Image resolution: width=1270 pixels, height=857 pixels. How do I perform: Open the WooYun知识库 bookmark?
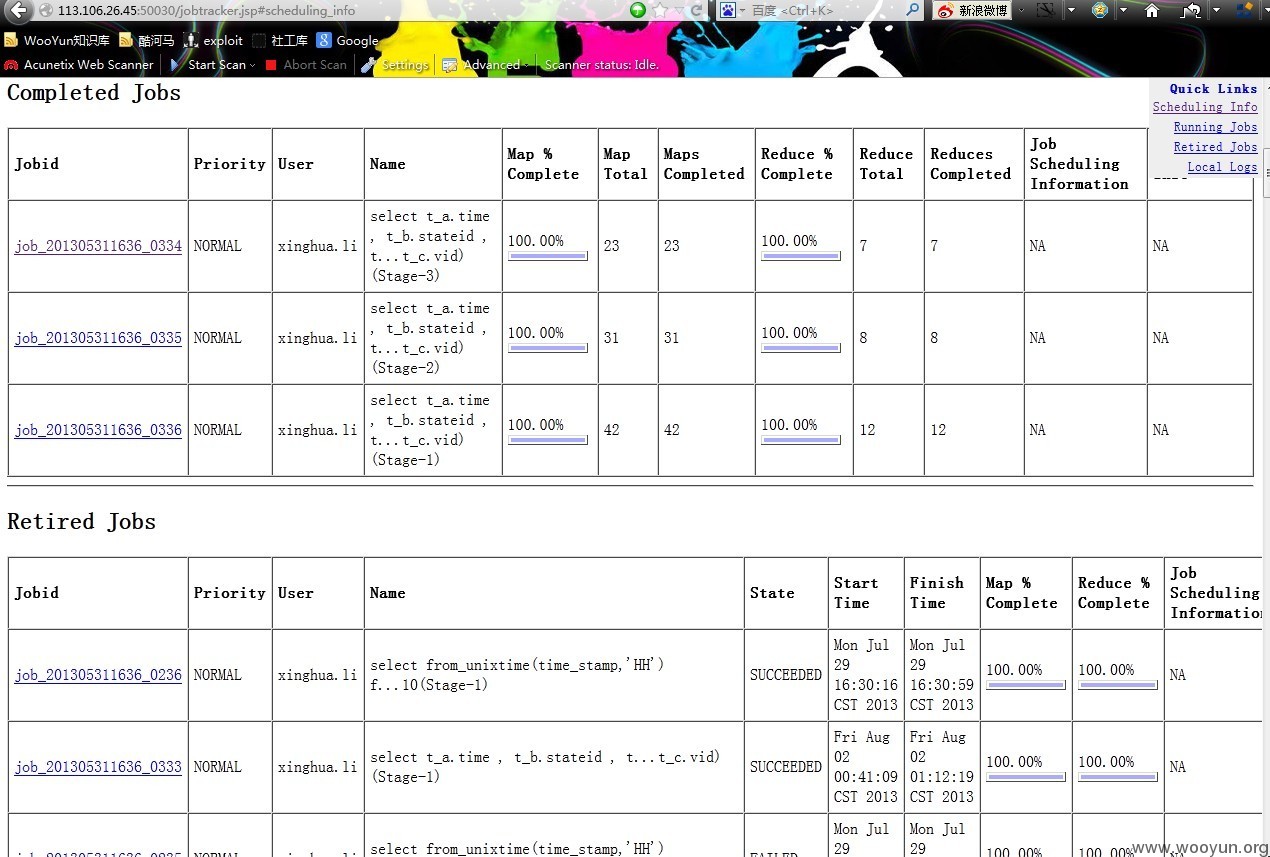click(57, 41)
